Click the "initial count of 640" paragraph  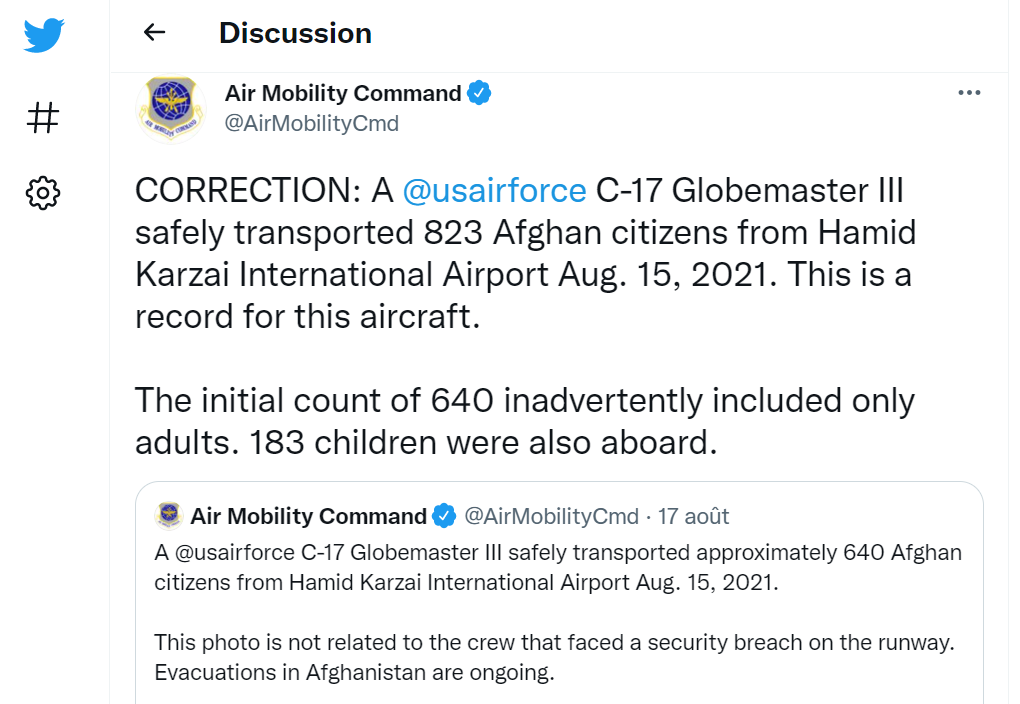point(524,422)
